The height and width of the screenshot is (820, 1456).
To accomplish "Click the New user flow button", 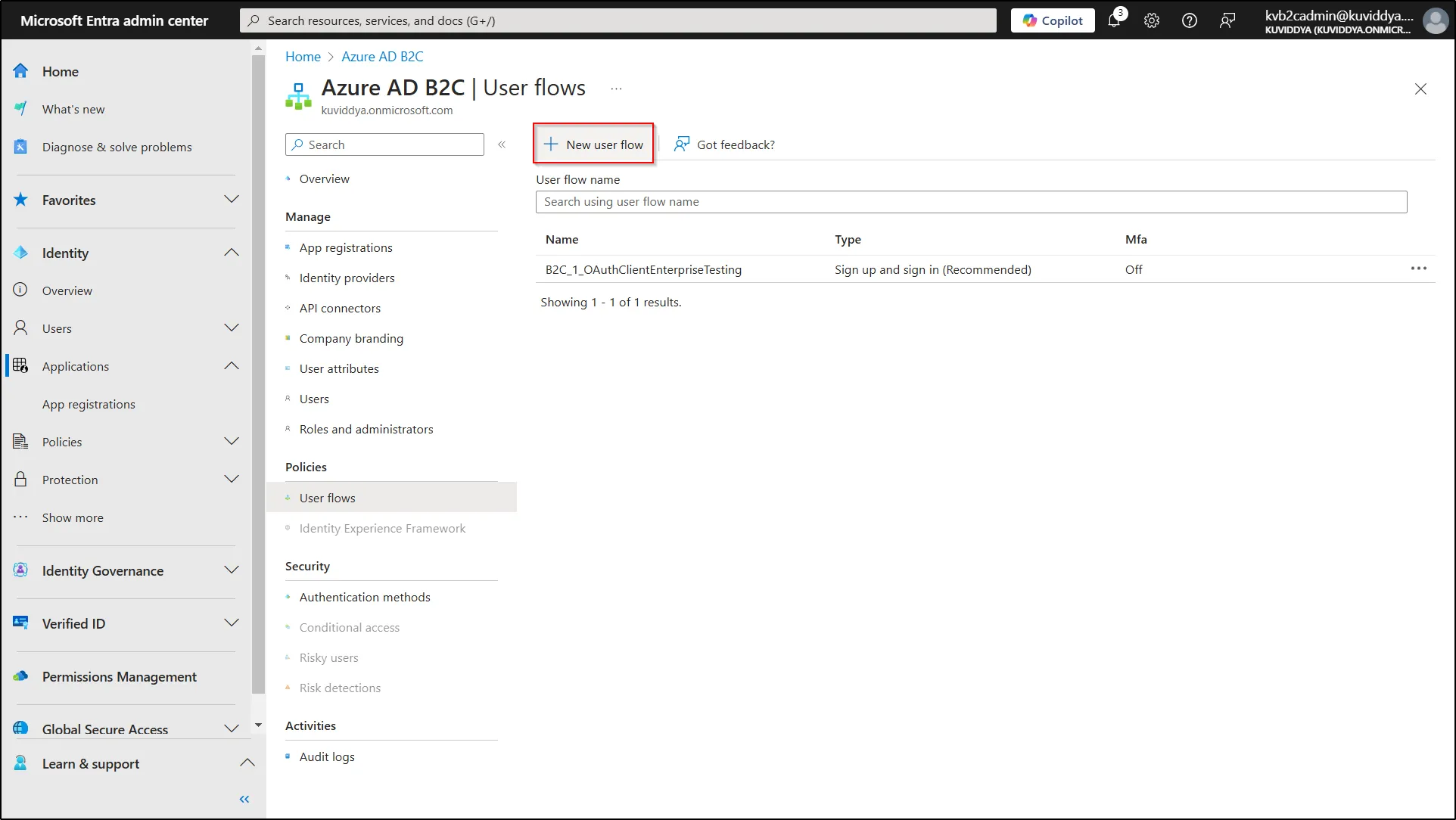I will point(594,144).
